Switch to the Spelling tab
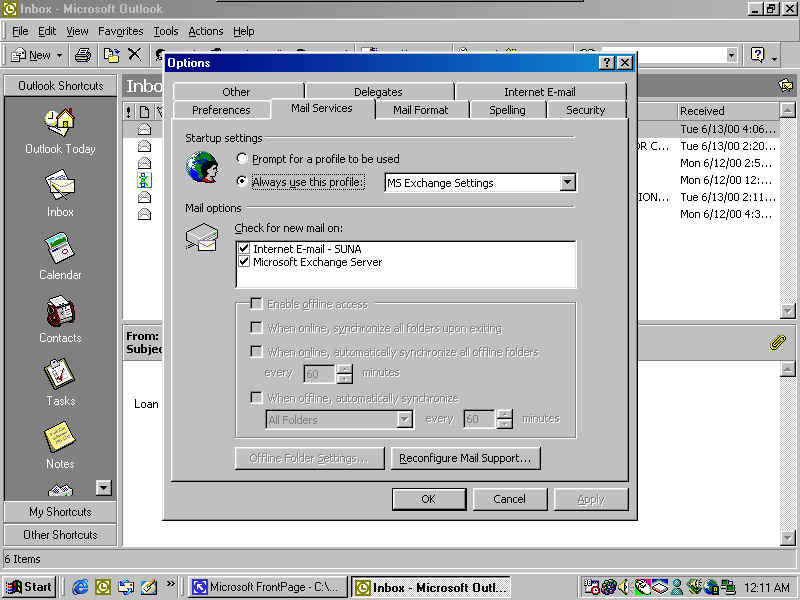This screenshot has height=600, width=800. pos(507,110)
